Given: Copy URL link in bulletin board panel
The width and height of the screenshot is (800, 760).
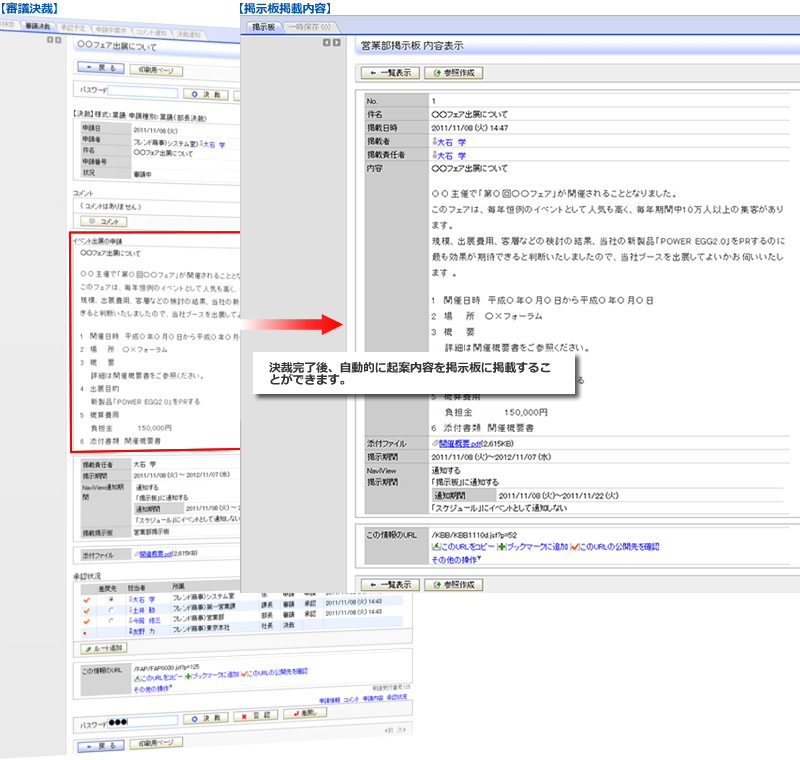Looking at the screenshot, I should tap(467, 547).
